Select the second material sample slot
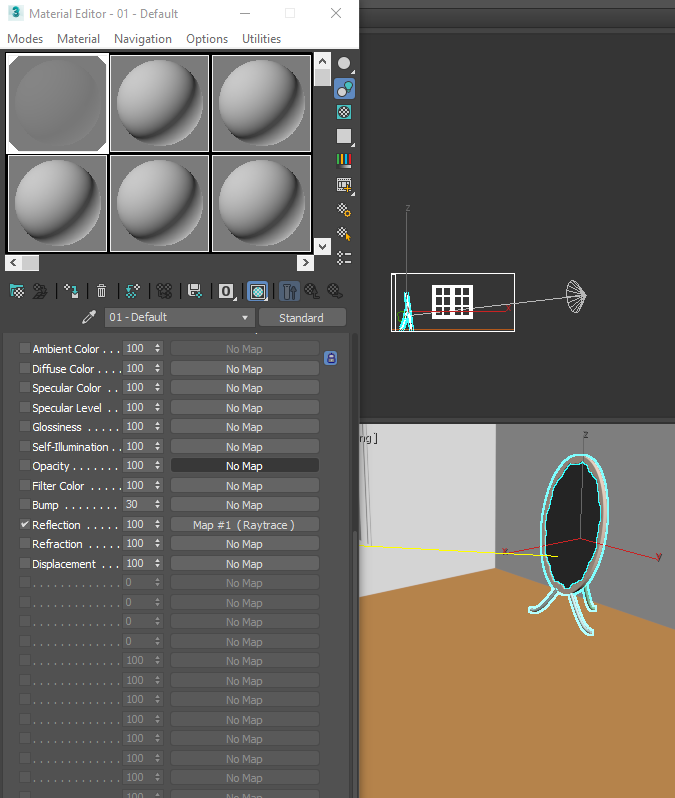 tap(159, 104)
